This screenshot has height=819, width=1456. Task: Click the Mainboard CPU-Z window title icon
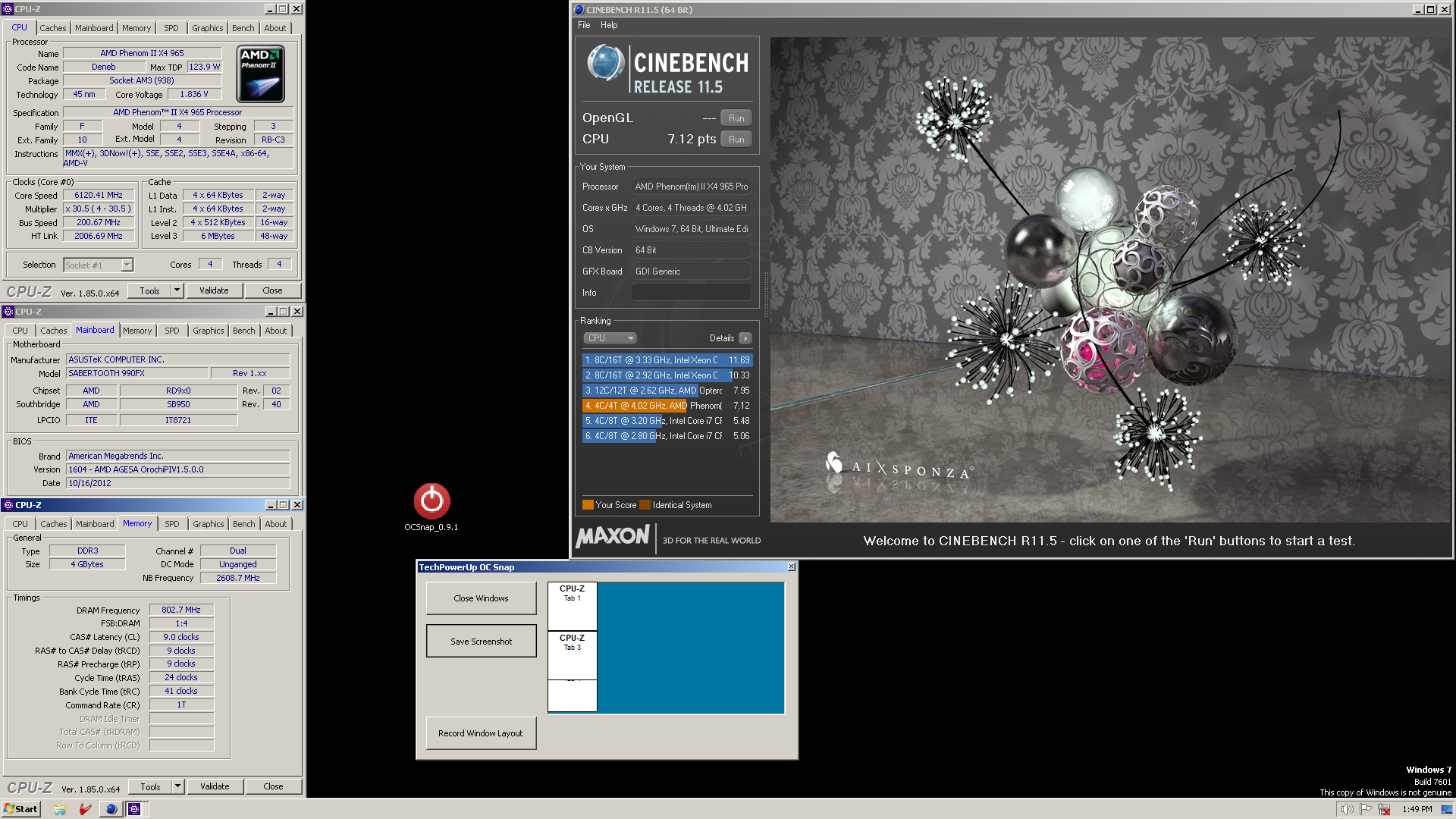[8, 312]
